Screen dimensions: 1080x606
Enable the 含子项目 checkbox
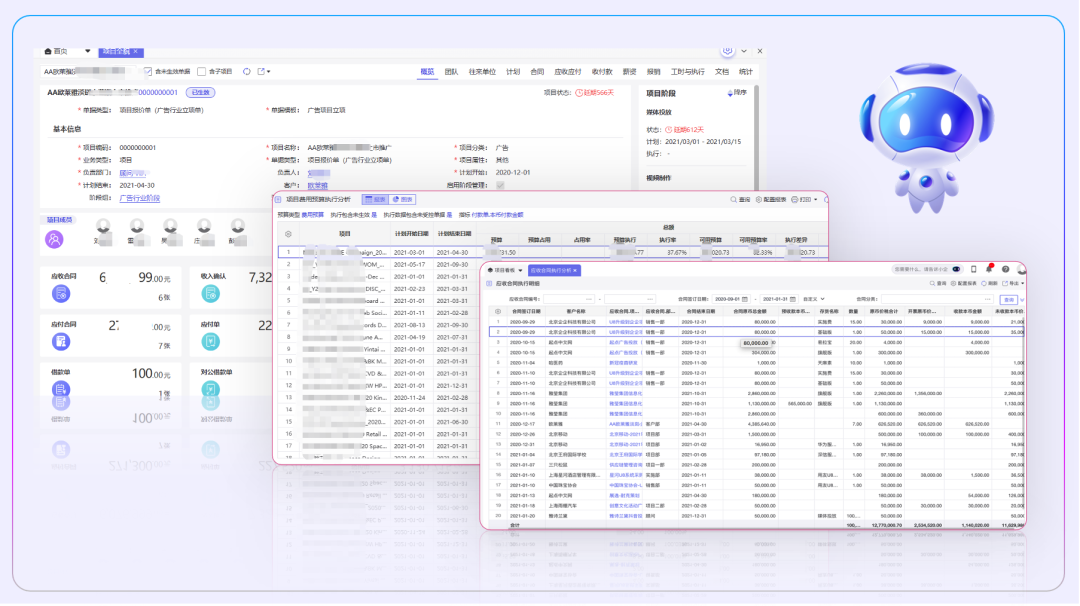pyautogui.click(x=202, y=72)
